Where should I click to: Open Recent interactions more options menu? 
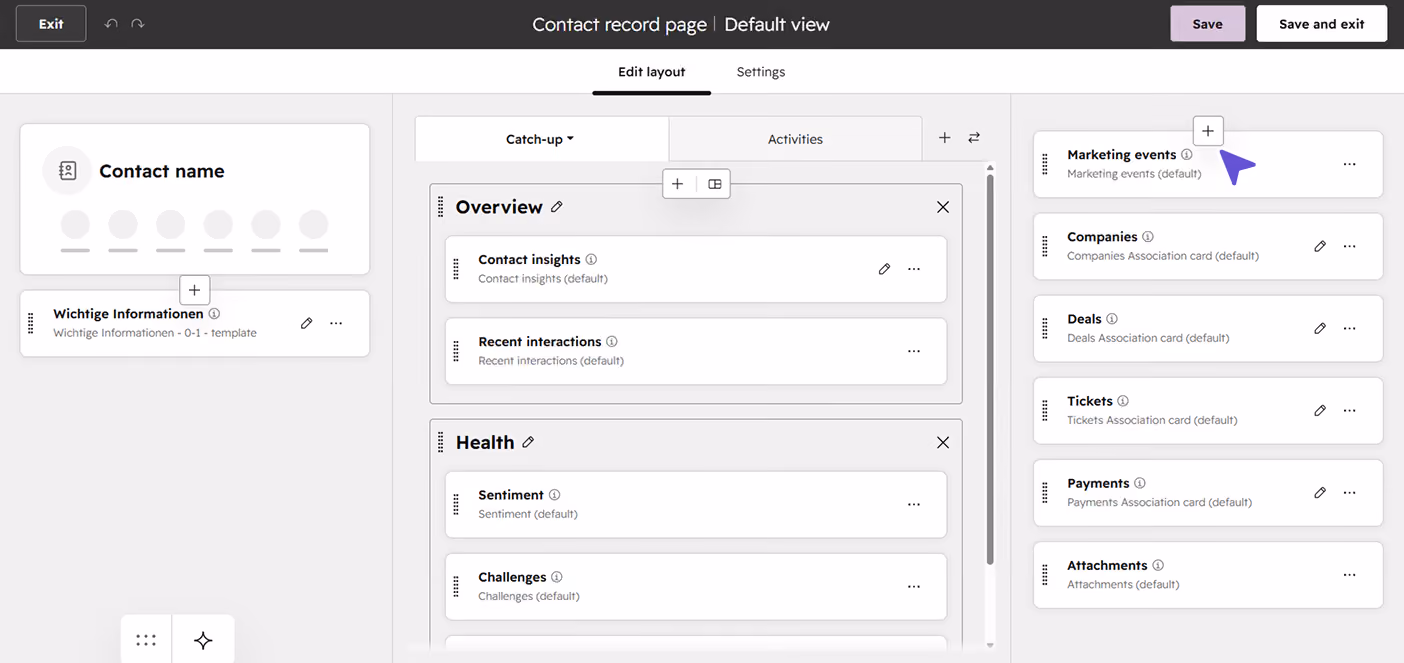pyautogui.click(x=913, y=351)
